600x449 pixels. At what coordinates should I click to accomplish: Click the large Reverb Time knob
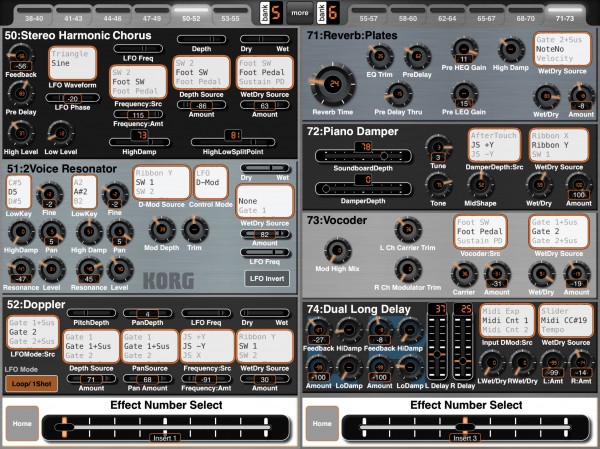[x=333, y=84]
